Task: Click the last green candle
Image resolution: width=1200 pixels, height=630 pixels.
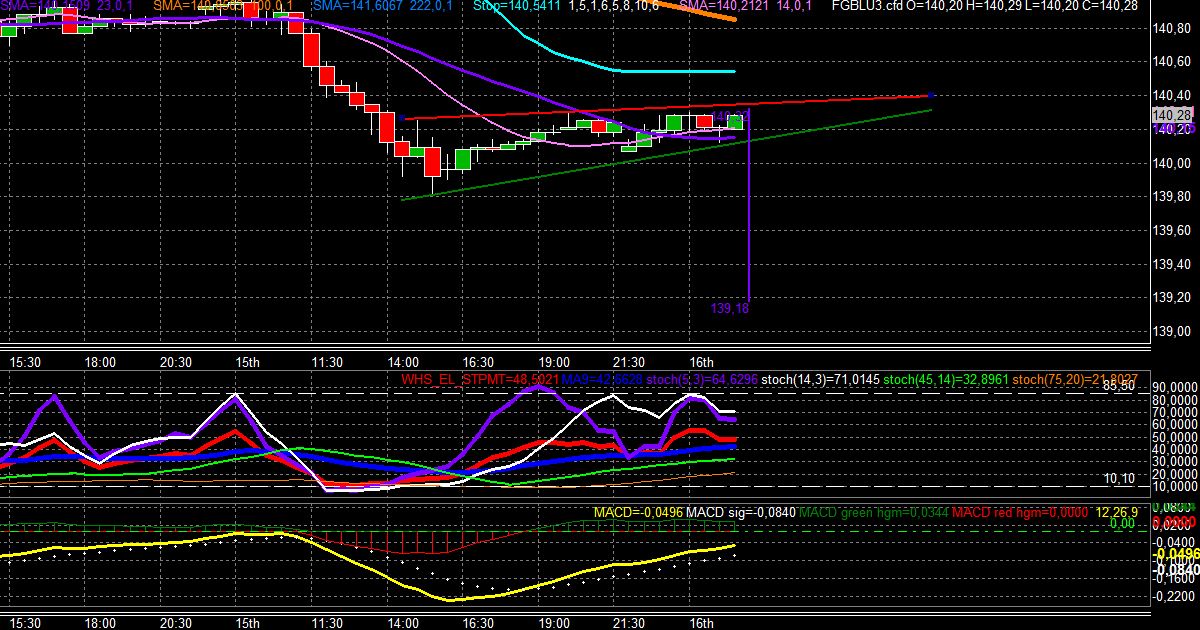Action: (736, 121)
